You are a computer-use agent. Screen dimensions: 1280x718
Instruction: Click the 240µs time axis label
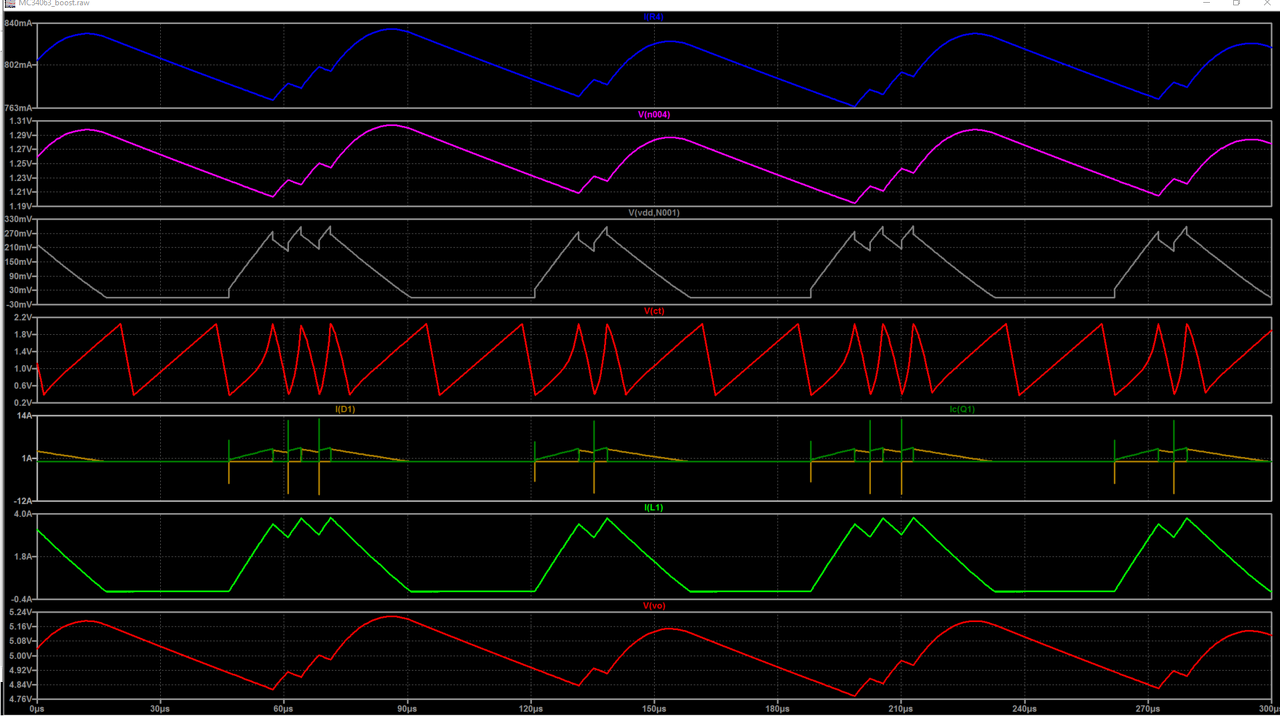click(x=1025, y=708)
